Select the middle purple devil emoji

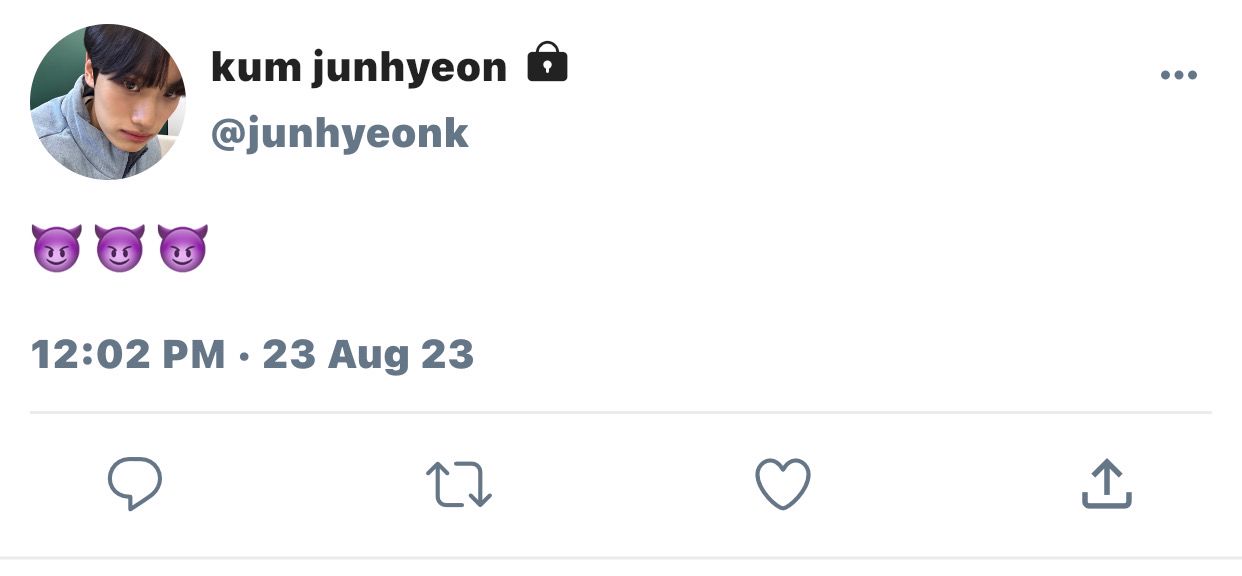pos(120,248)
